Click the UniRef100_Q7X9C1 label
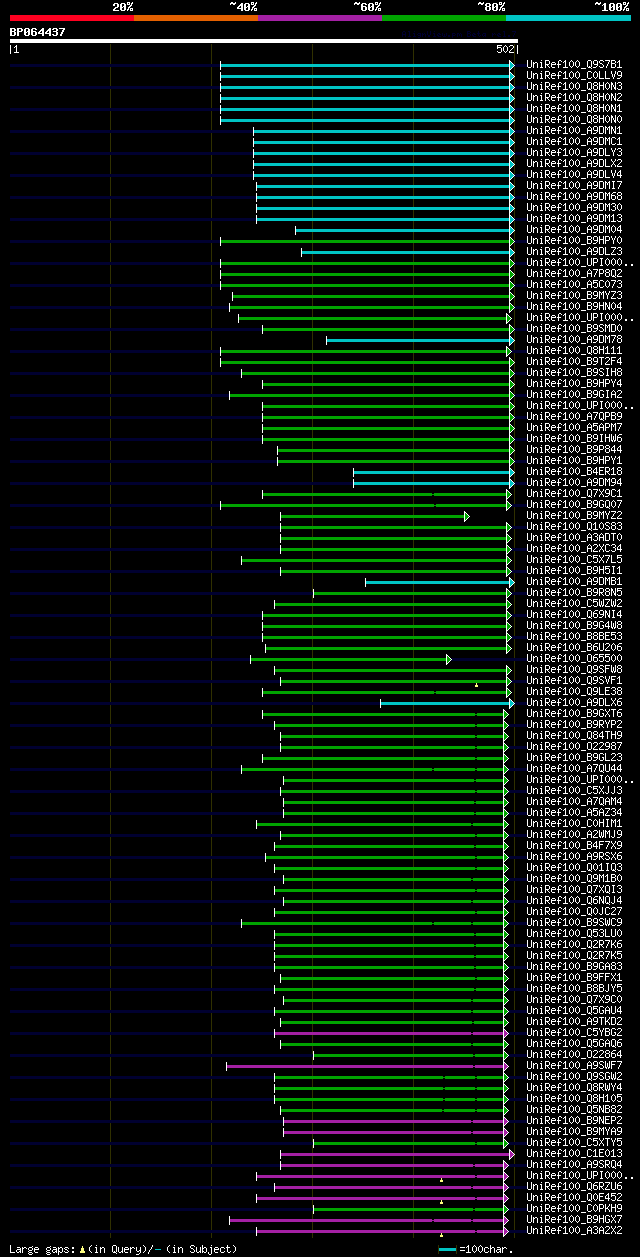640x1257 pixels. pyautogui.click(x=574, y=493)
